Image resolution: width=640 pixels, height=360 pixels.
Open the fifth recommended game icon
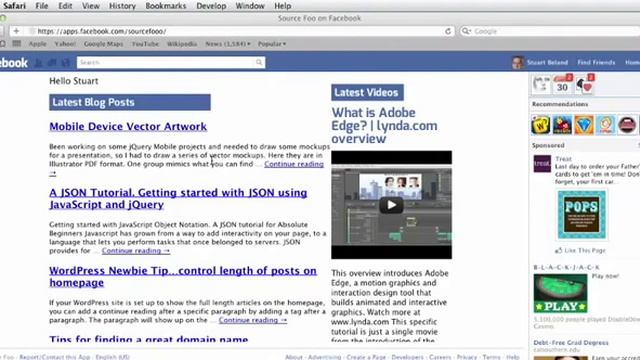pos(627,125)
